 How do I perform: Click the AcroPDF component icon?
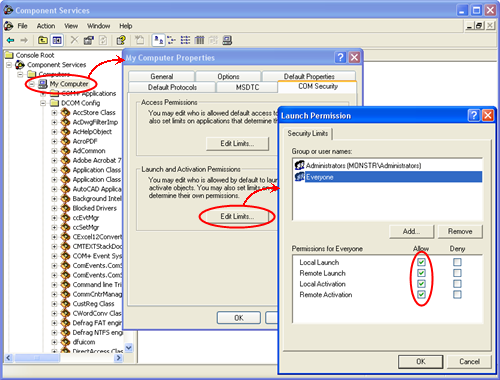pyautogui.click(x=65, y=141)
